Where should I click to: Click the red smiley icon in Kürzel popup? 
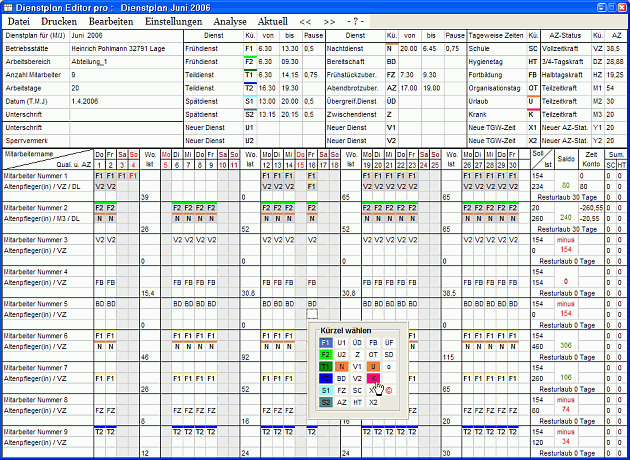point(389,390)
